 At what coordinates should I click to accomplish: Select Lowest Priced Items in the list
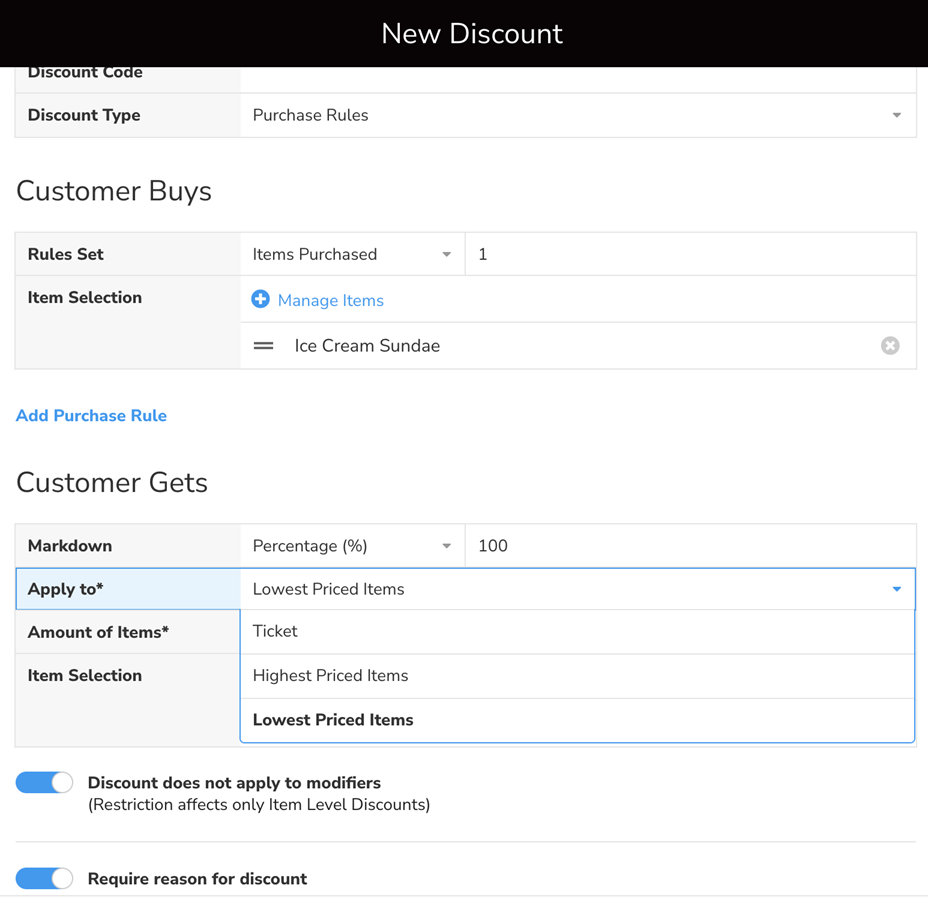[333, 720]
